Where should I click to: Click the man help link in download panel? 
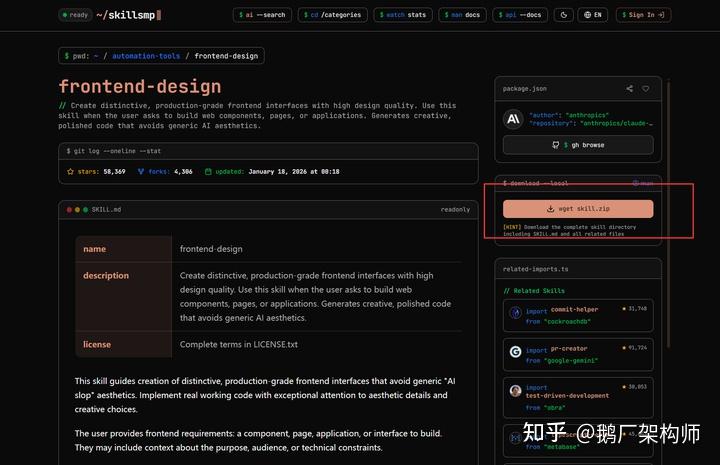point(643,183)
